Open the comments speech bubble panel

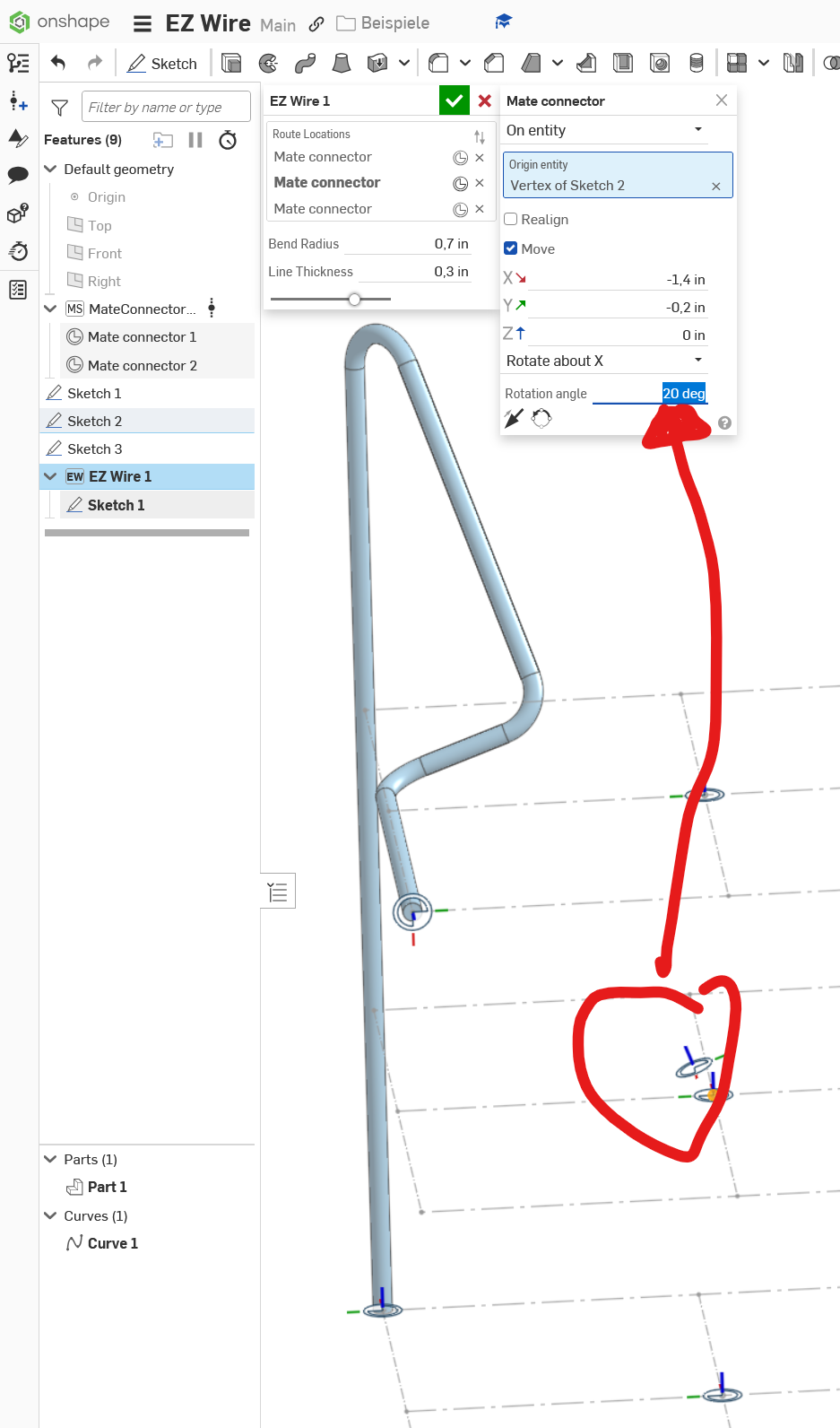coord(18,176)
